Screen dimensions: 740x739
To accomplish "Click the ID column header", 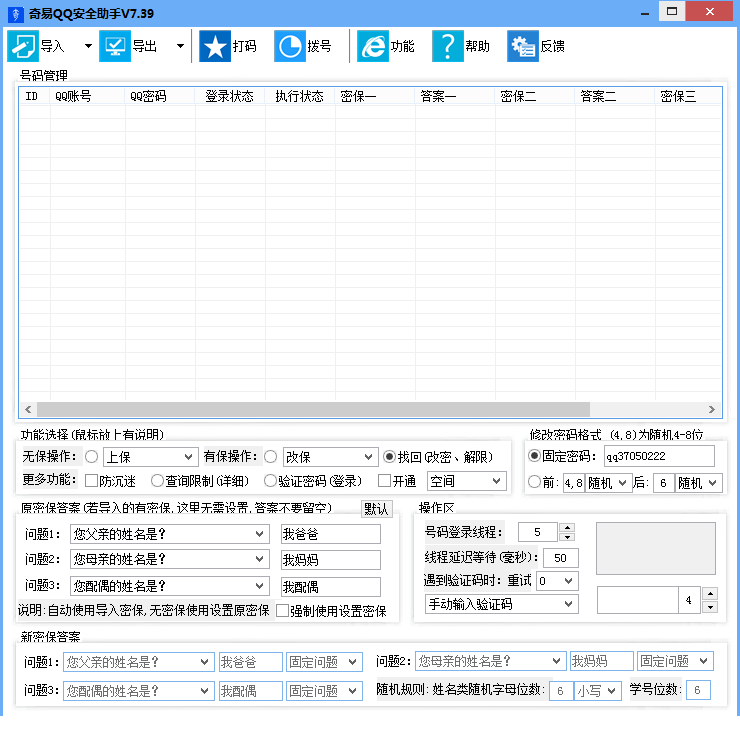I will pyautogui.click(x=35, y=96).
